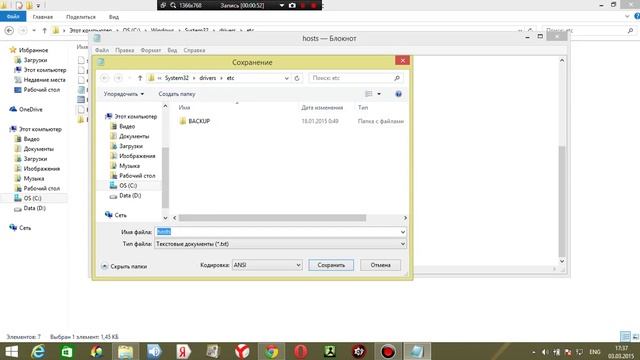Viewport: 640px width, 360px height.
Task: Select OneDrive in Explorer sidebar
Action: click(31, 109)
